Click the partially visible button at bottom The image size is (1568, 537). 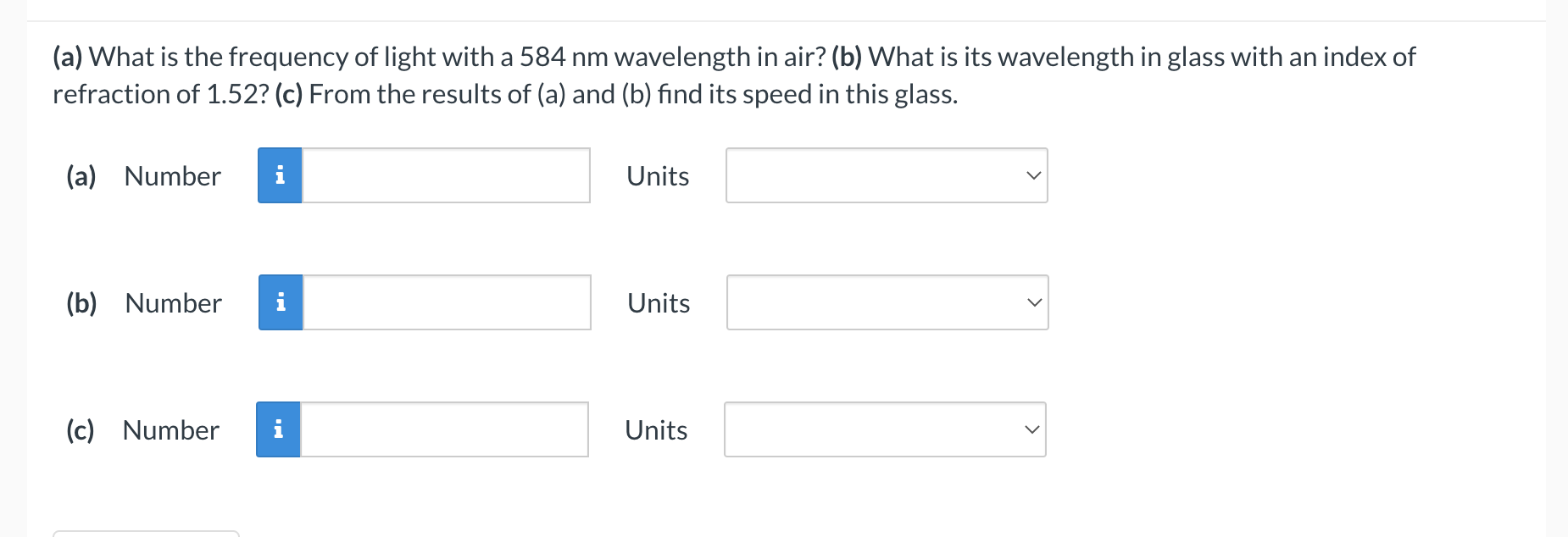144,534
